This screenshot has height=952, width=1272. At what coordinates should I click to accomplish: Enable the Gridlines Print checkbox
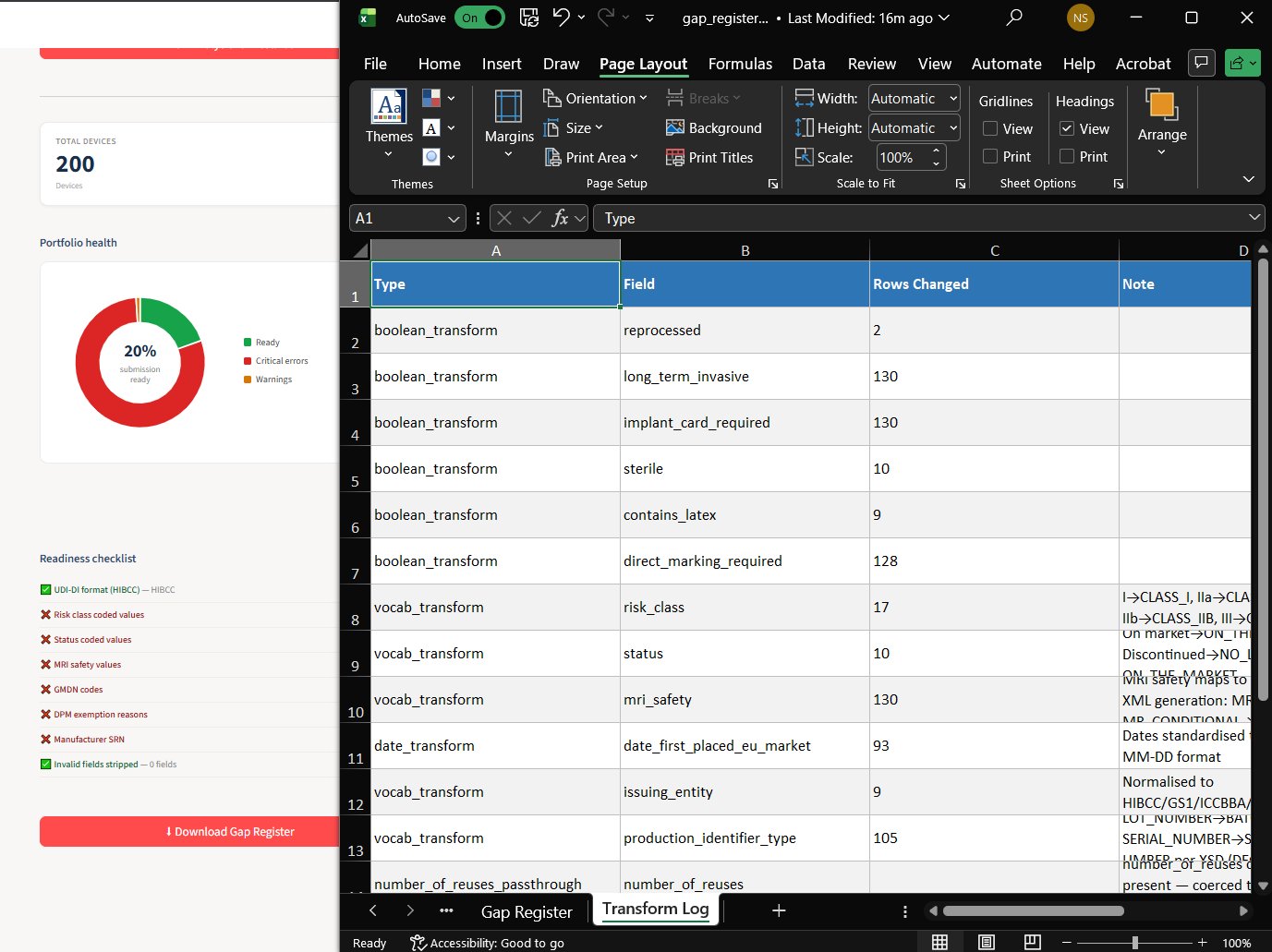[x=990, y=156]
